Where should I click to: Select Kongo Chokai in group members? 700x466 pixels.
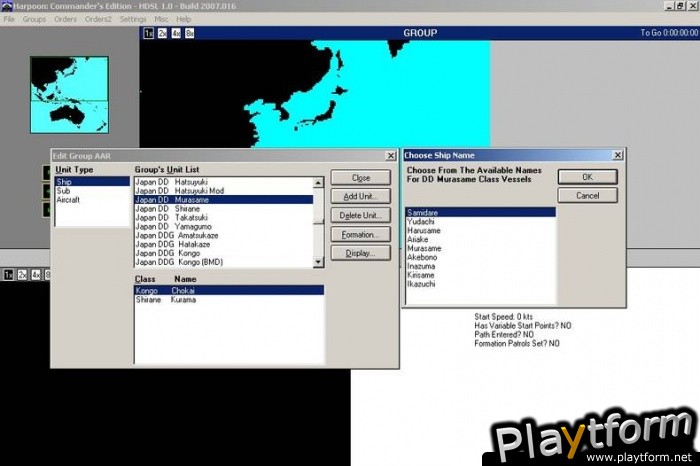click(229, 291)
